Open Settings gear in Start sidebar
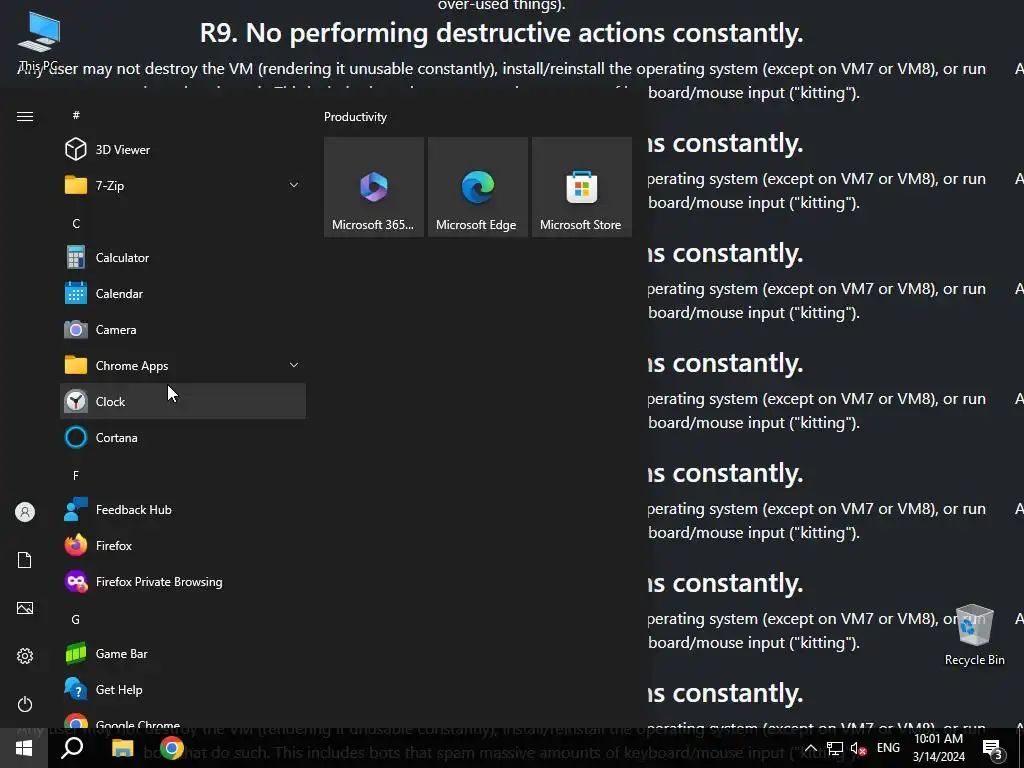The height and width of the screenshot is (768, 1024). click(25, 656)
